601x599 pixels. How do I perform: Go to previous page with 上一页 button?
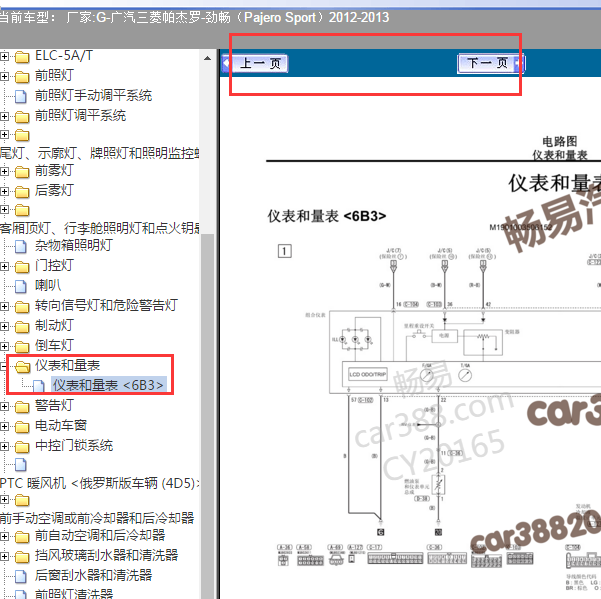(256, 64)
